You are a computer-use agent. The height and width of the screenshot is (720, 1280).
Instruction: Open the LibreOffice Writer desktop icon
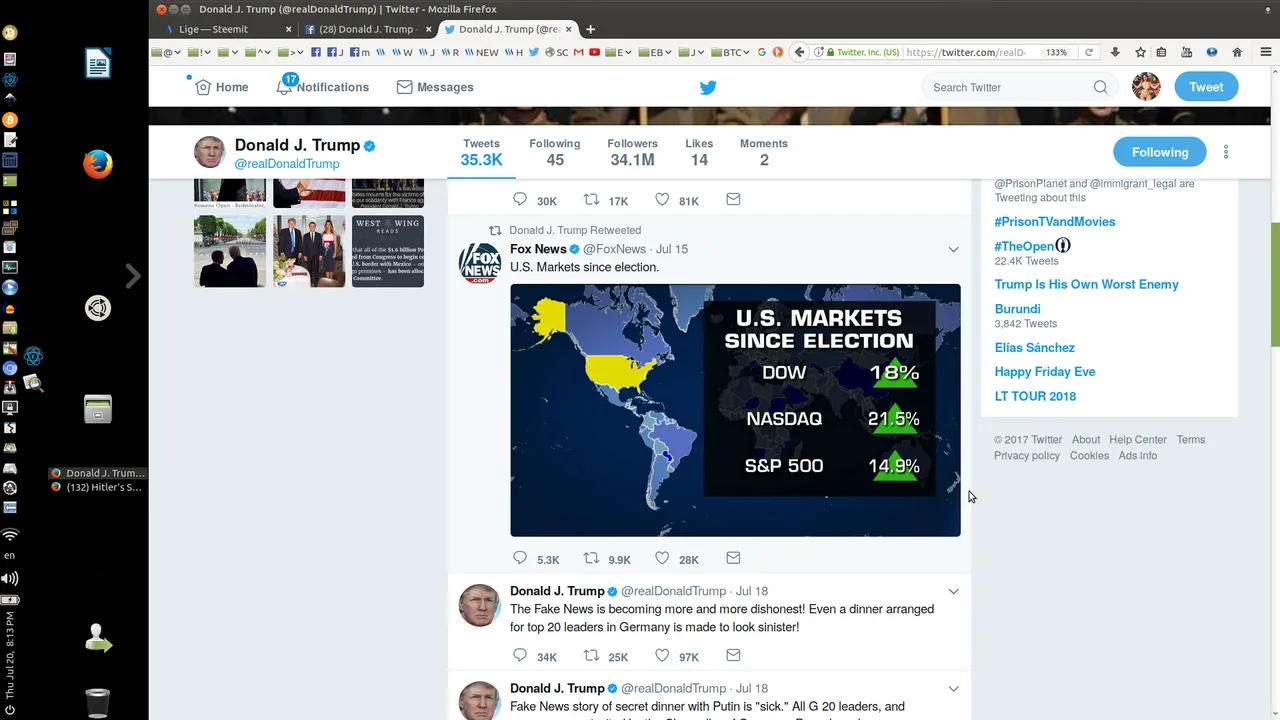[97, 65]
